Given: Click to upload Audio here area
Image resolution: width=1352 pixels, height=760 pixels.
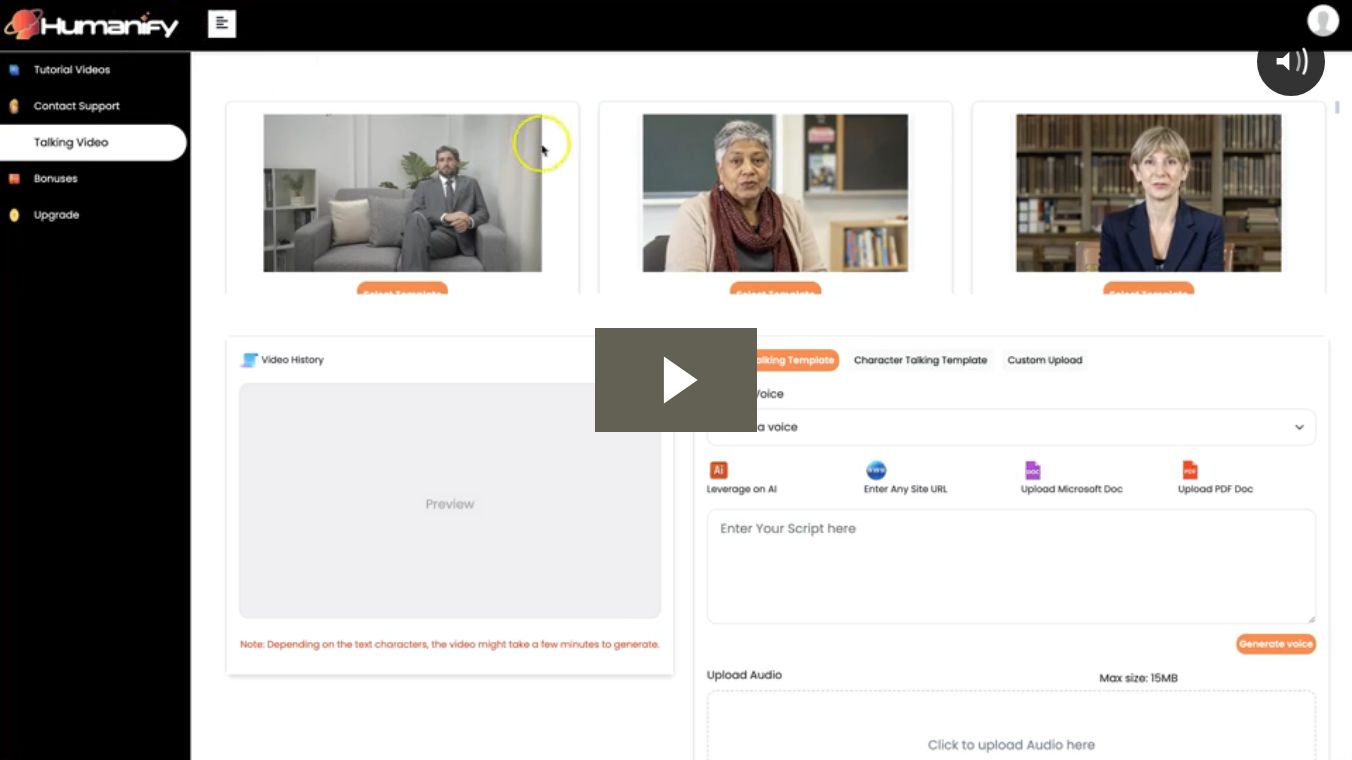Looking at the screenshot, I should [x=1011, y=726].
